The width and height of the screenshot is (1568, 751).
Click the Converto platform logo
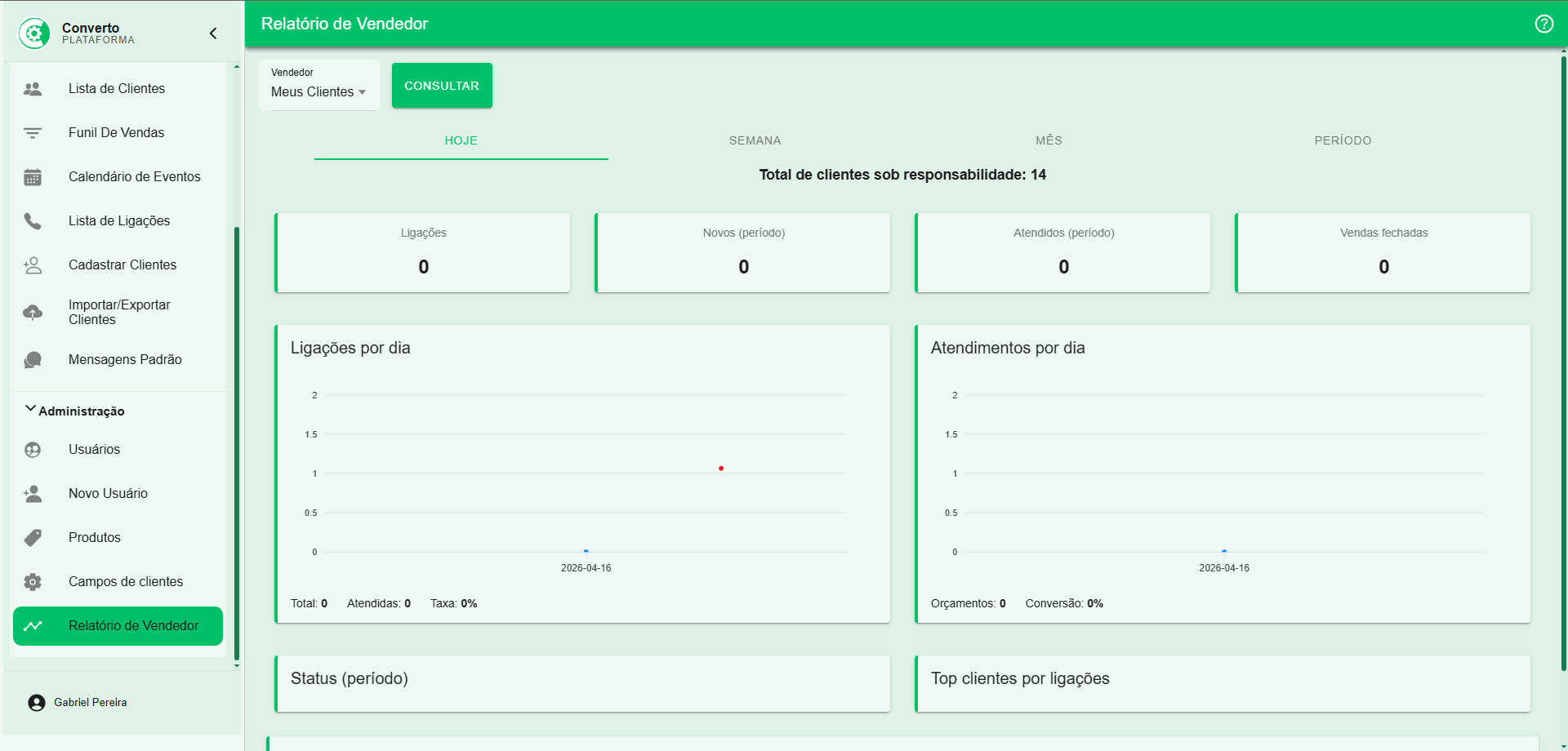[x=33, y=33]
